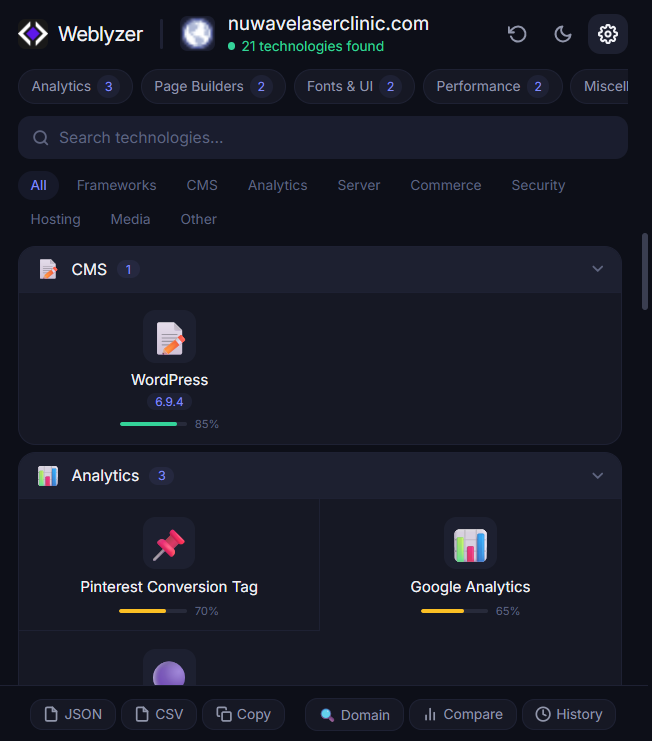
Task: Click the Google Analytics label
Action: coord(470,587)
